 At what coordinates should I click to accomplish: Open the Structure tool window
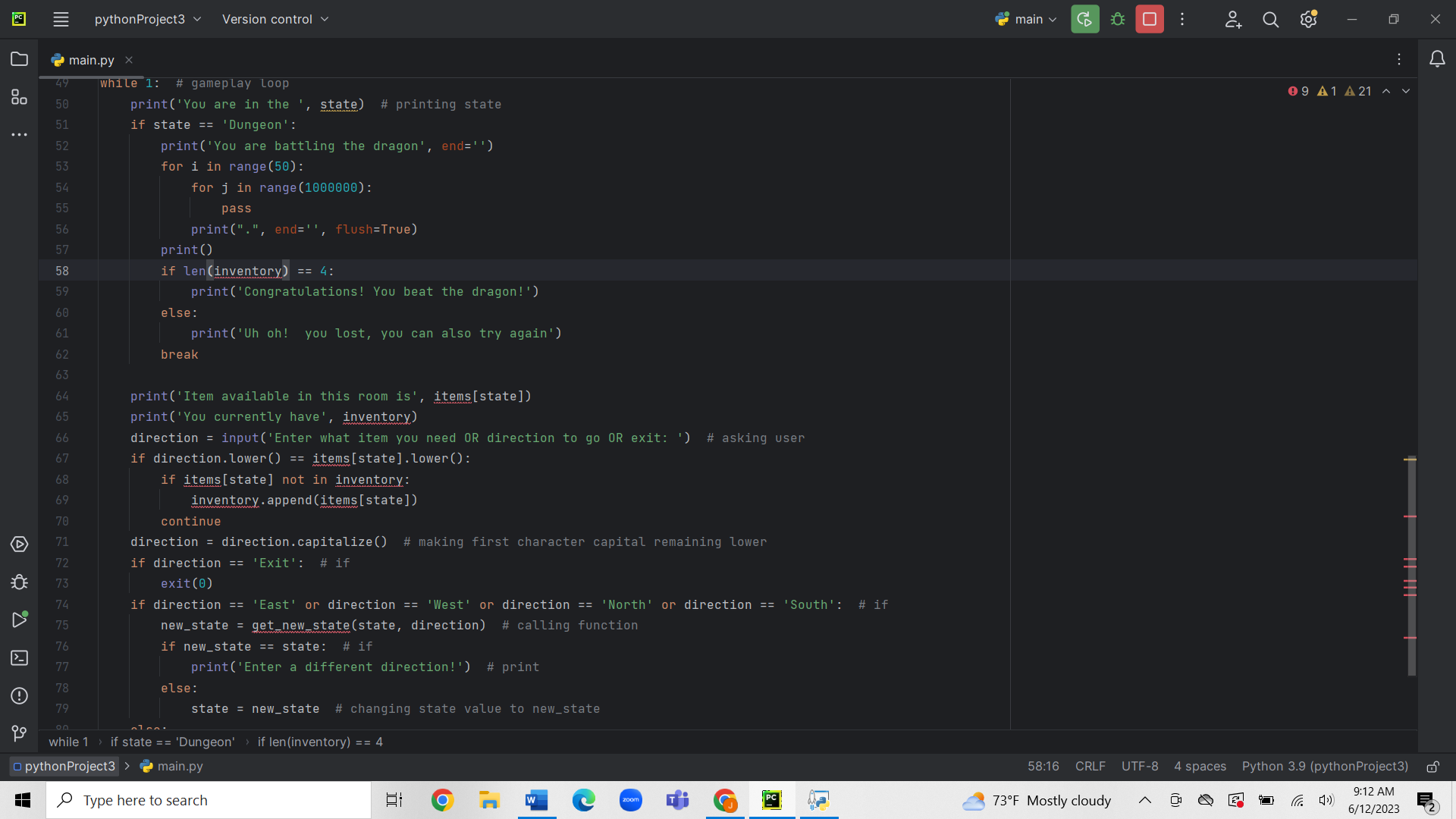click(20, 97)
